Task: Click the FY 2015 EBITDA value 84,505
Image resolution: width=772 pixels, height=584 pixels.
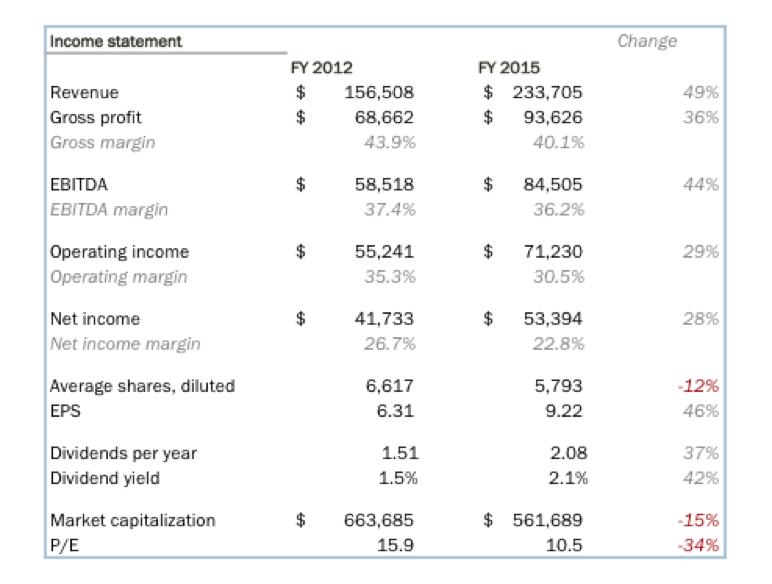Action: coord(552,185)
